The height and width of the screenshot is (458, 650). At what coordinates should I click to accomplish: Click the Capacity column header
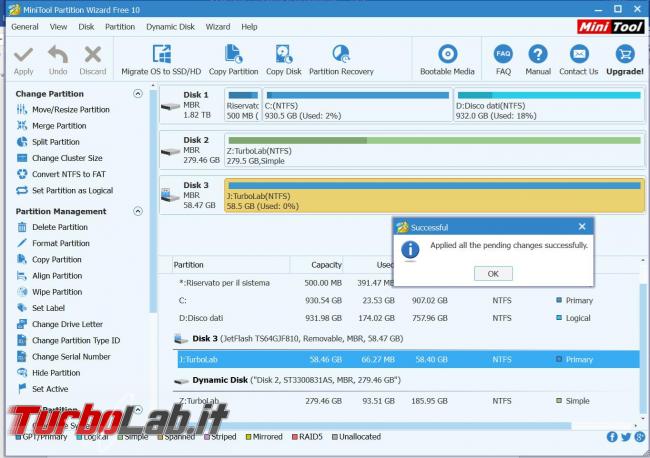(x=317, y=265)
